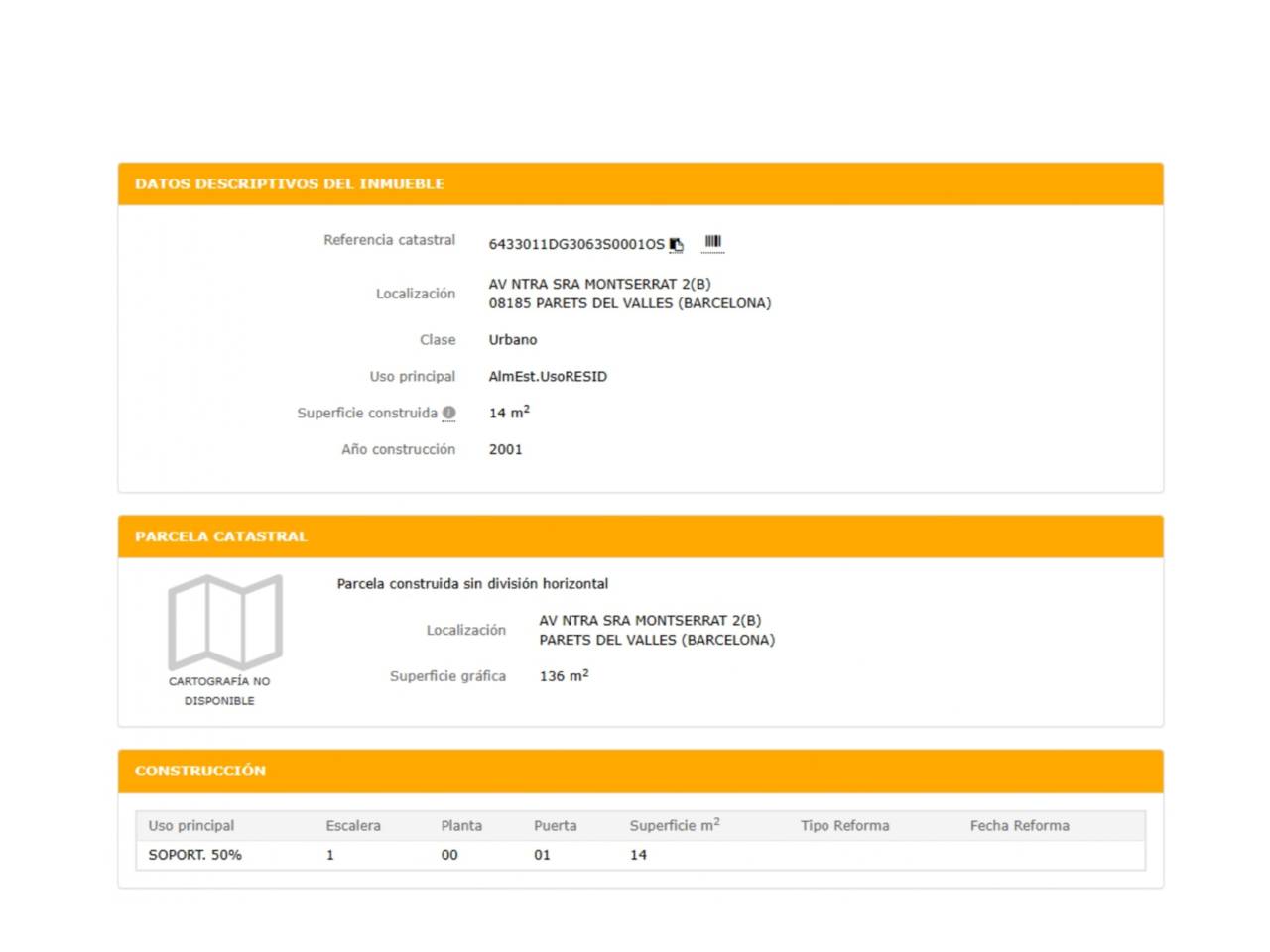Copy the cadastral reference with the clipboard icon
Screen dimensions: 1270x952
click(x=676, y=244)
